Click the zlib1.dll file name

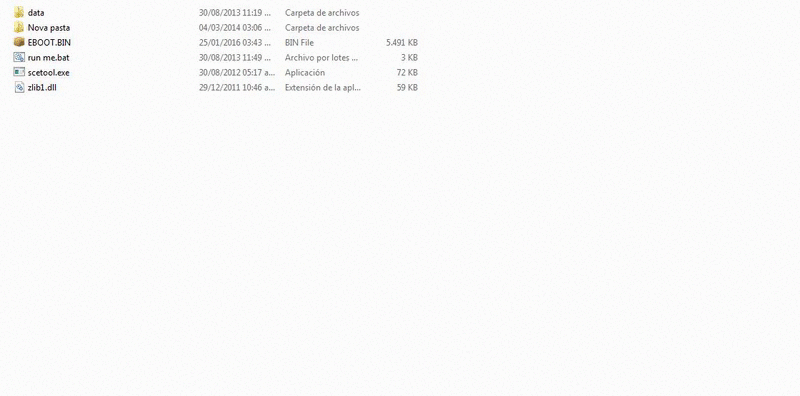(x=42, y=87)
